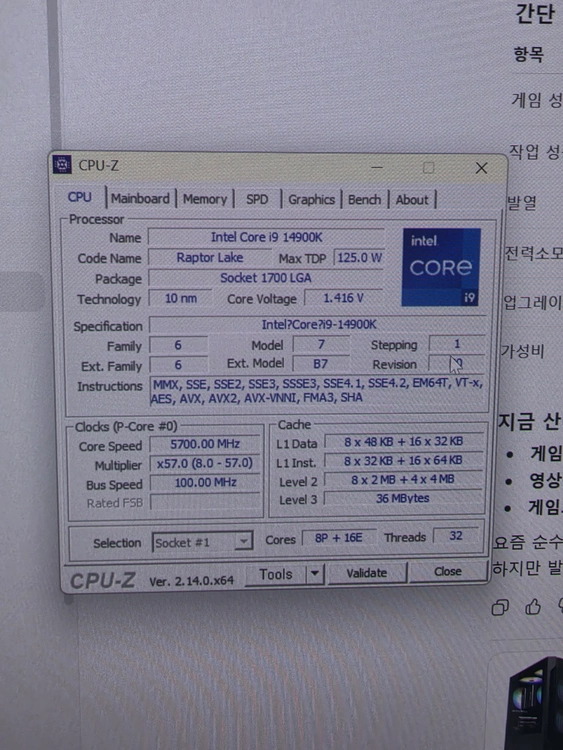Click the Threads value 32
The height and width of the screenshot is (750, 563).
click(x=456, y=536)
